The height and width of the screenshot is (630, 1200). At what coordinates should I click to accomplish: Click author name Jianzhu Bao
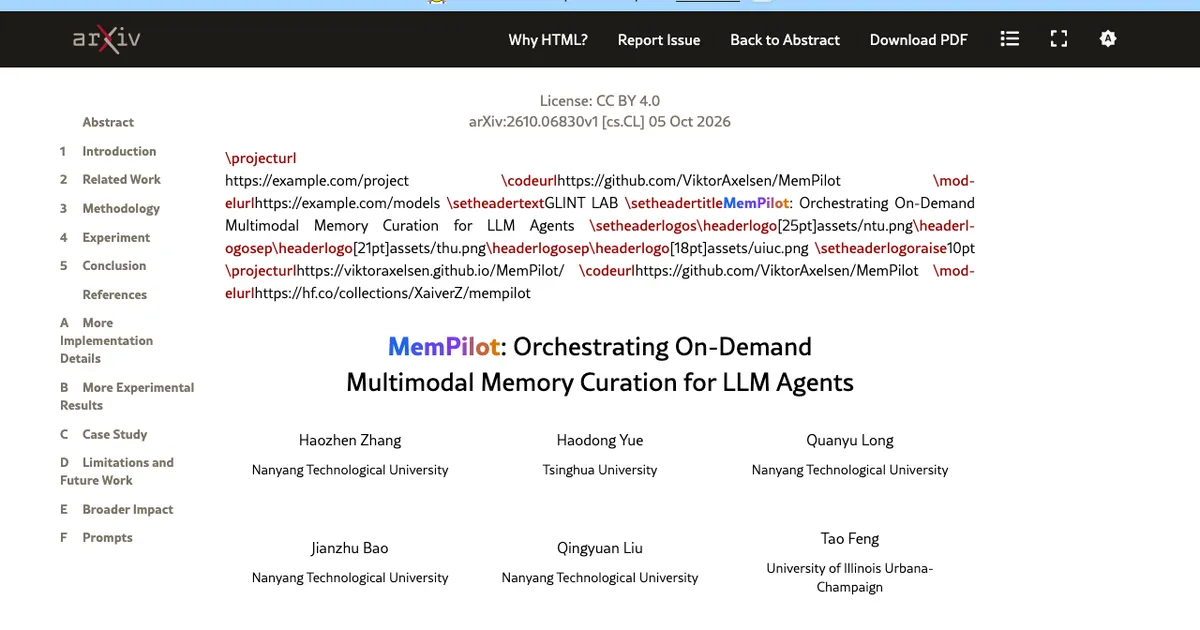pos(350,548)
